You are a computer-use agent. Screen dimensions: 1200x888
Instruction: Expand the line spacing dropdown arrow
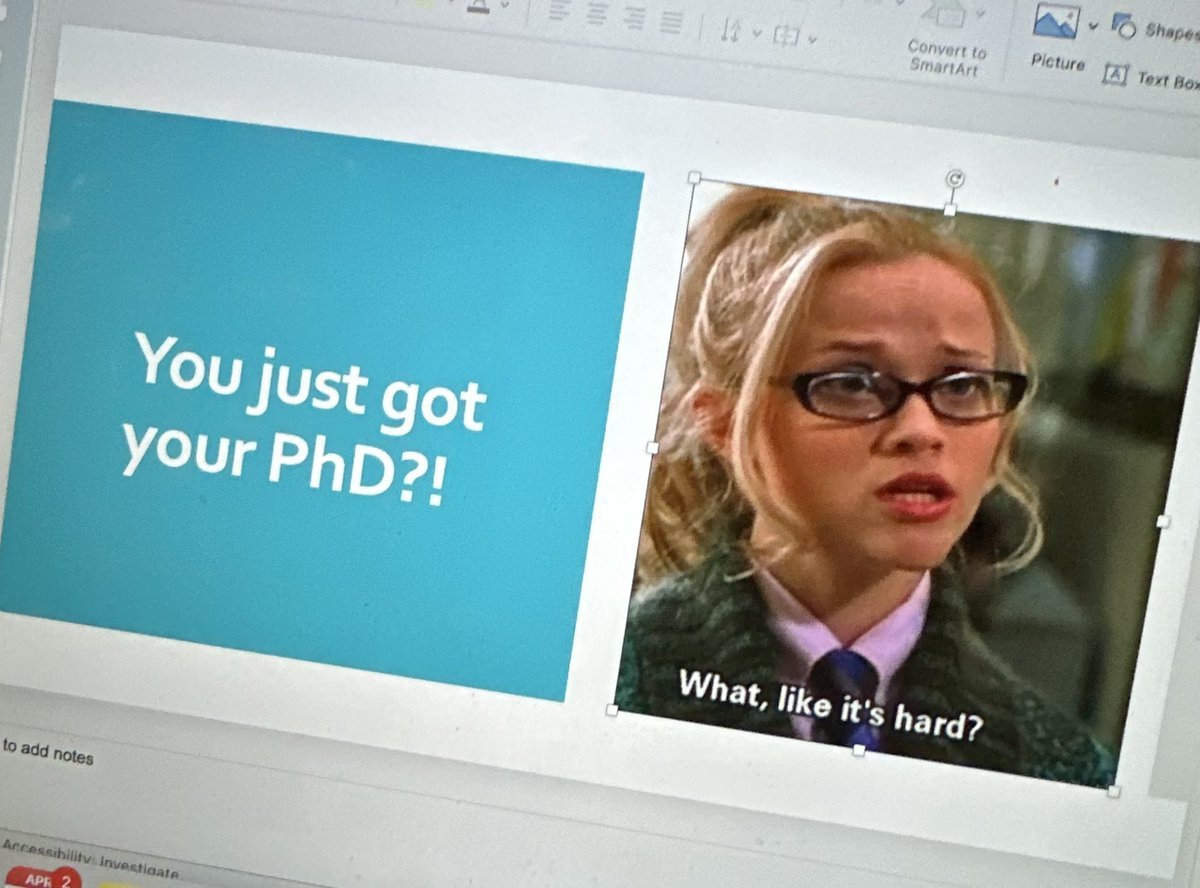756,33
